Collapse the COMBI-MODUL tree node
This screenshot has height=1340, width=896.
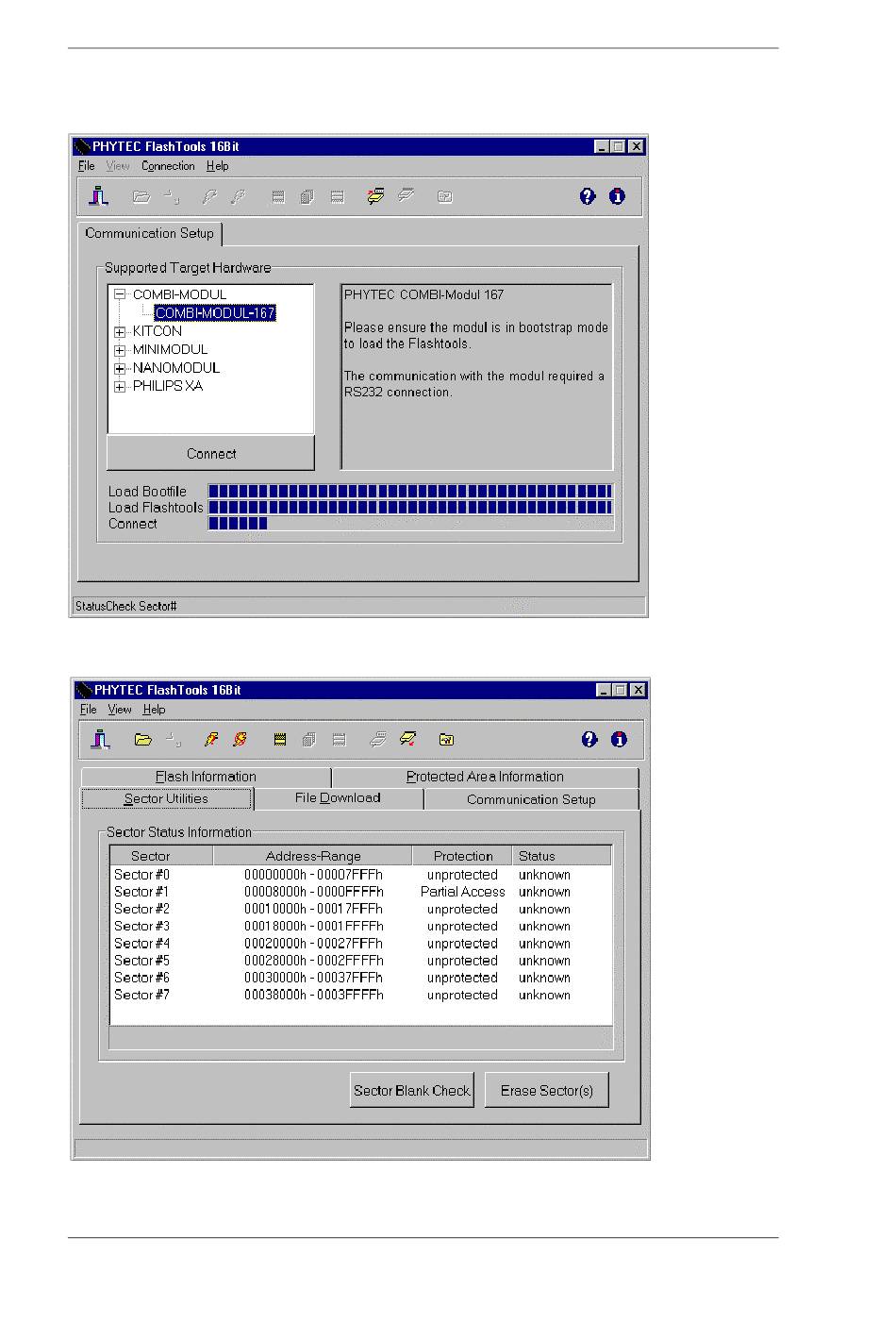(x=120, y=294)
